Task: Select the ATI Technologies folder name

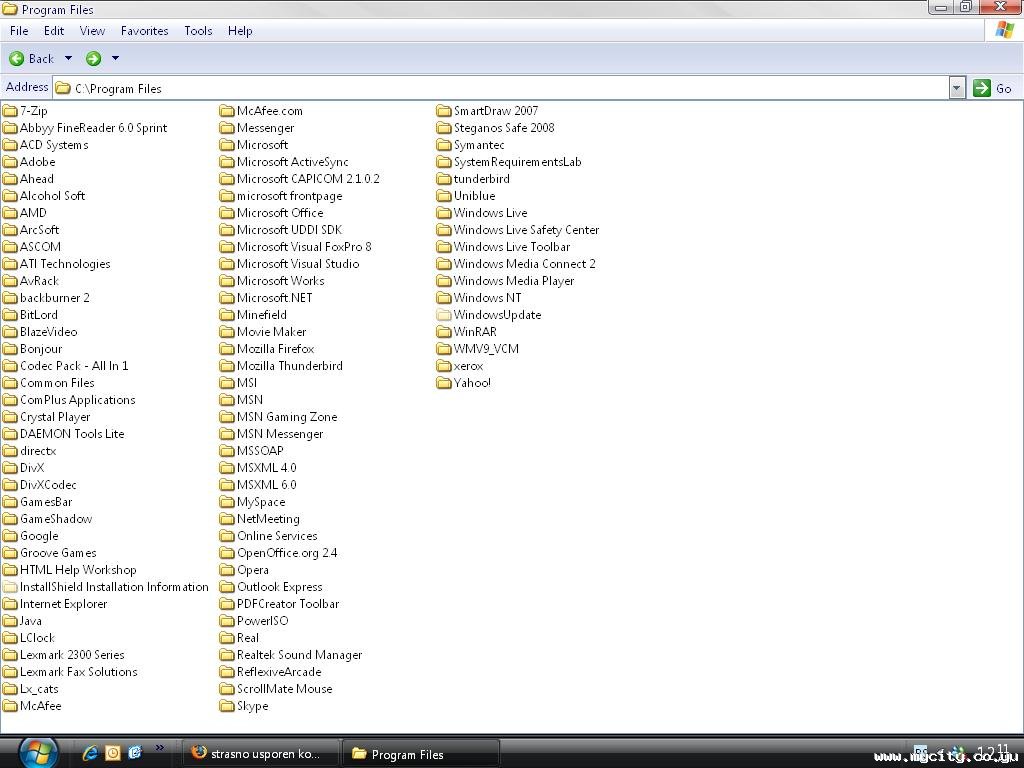Action: pos(65,264)
